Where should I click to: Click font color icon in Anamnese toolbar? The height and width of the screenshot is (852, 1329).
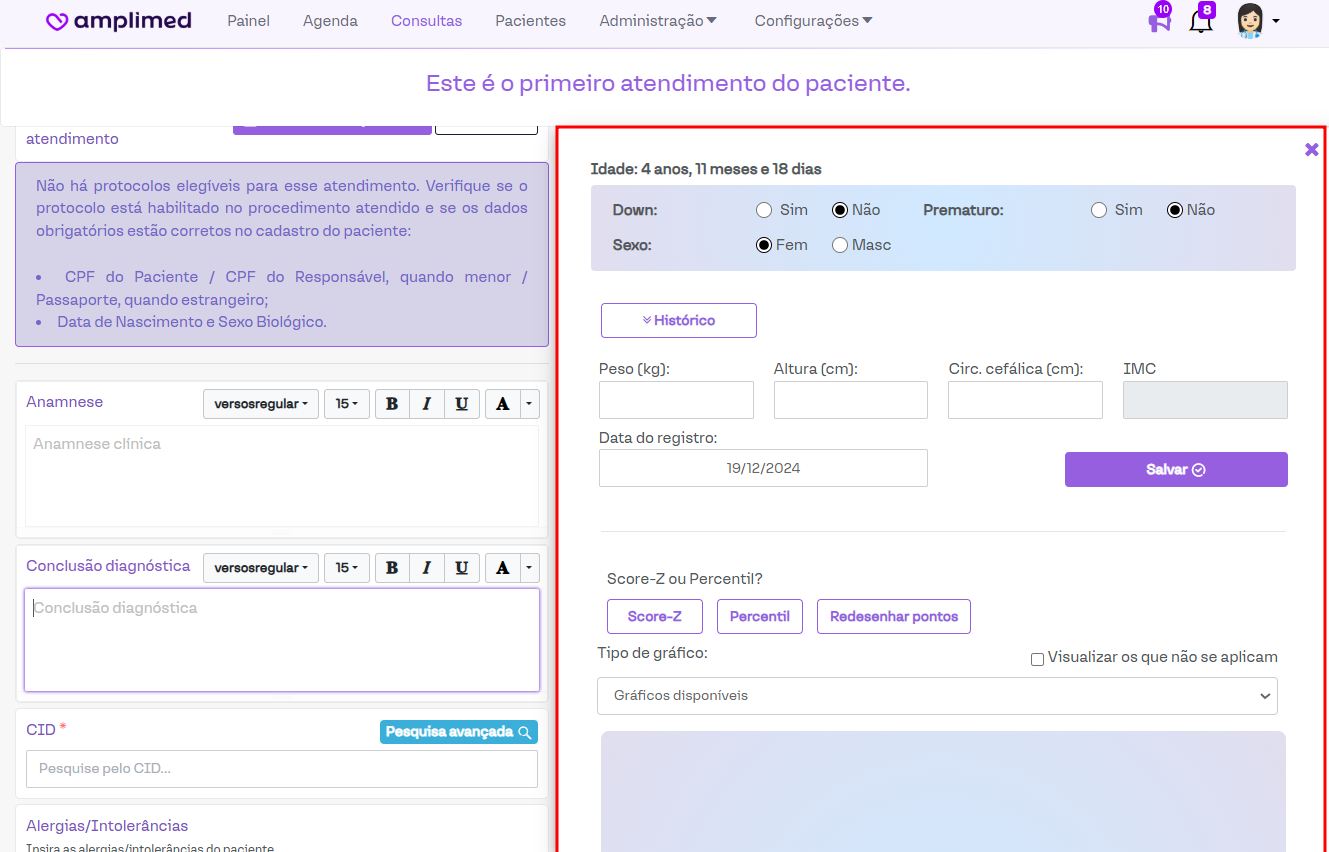(x=502, y=404)
